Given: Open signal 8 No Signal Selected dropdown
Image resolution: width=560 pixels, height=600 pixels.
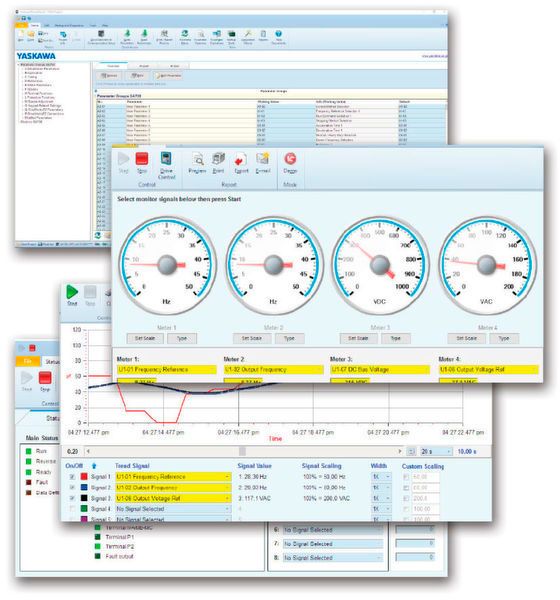Looking at the screenshot, I should [x=333, y=558].
